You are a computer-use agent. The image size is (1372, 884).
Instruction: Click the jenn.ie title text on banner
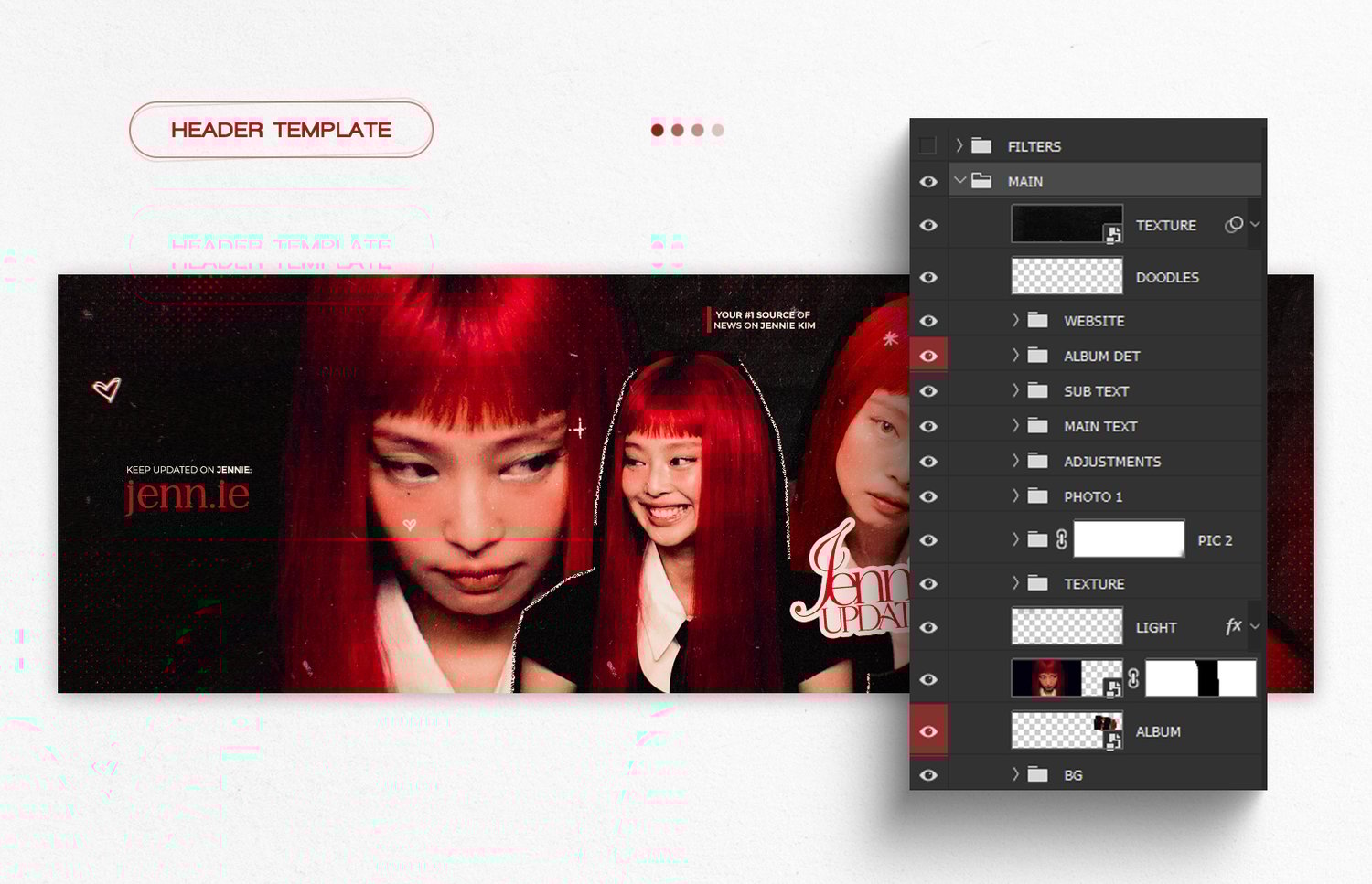187,495
